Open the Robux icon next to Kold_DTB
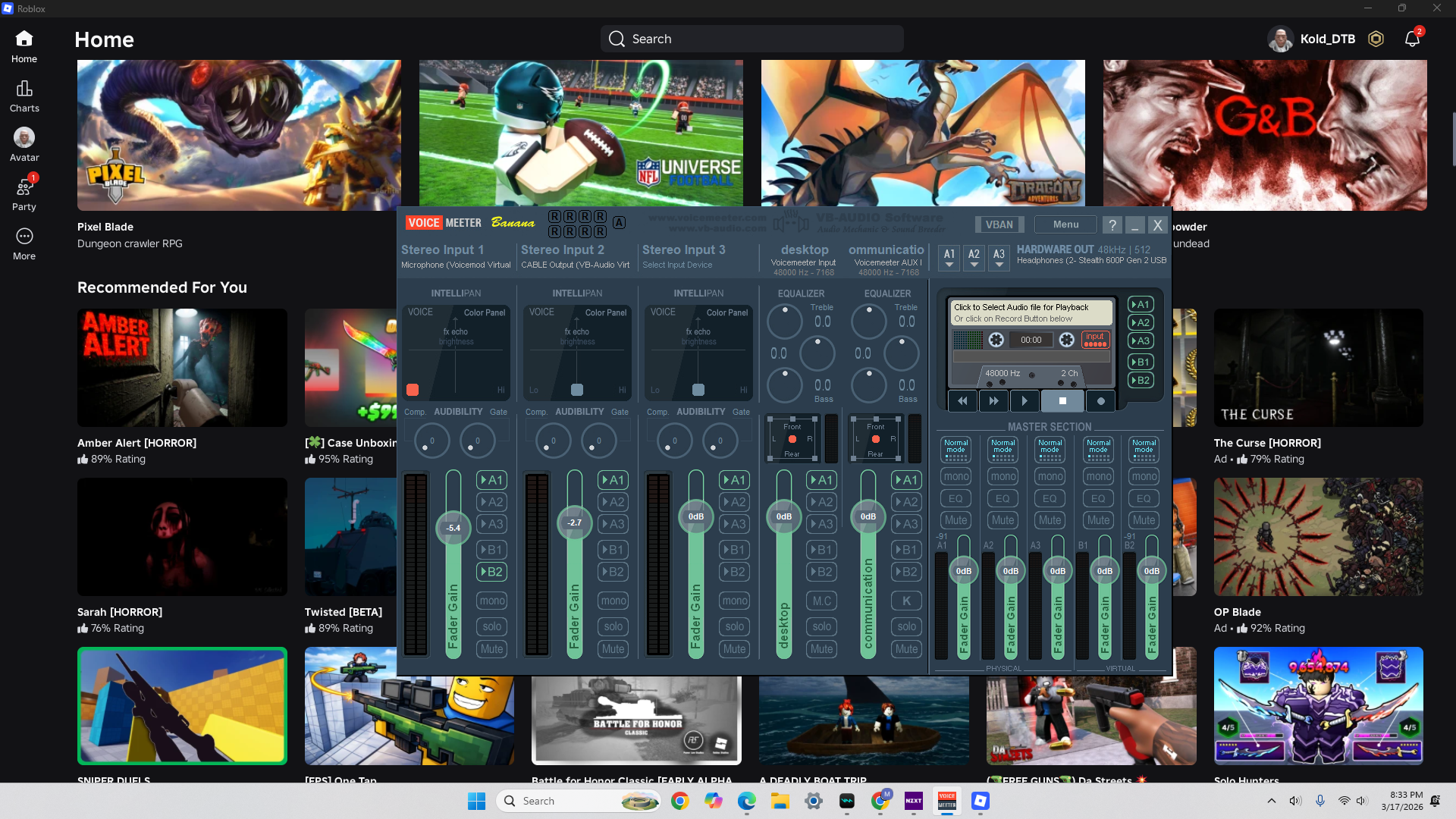Screen dimensions: 1456x819 click(1376, 39)
